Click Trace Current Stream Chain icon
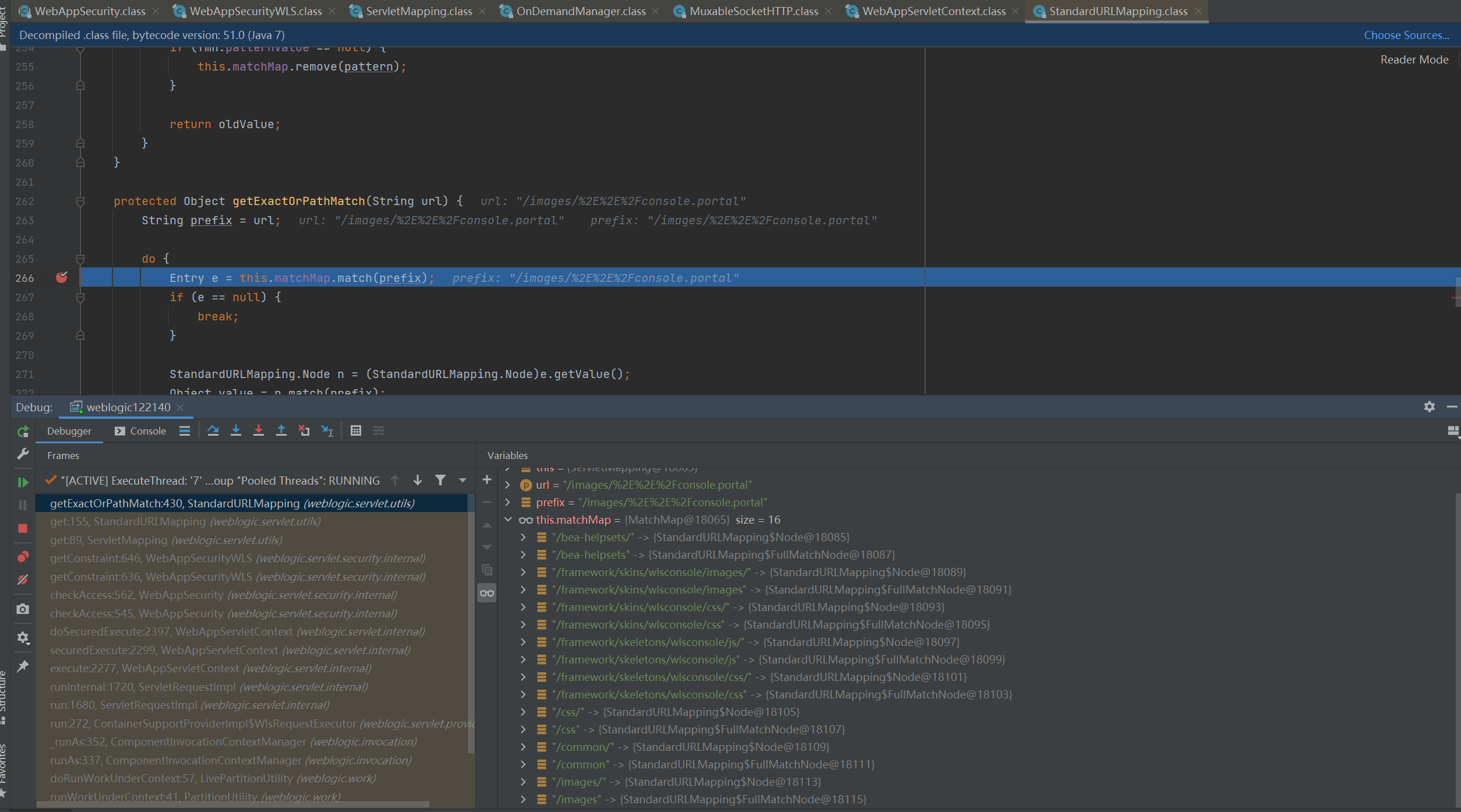 379,430
